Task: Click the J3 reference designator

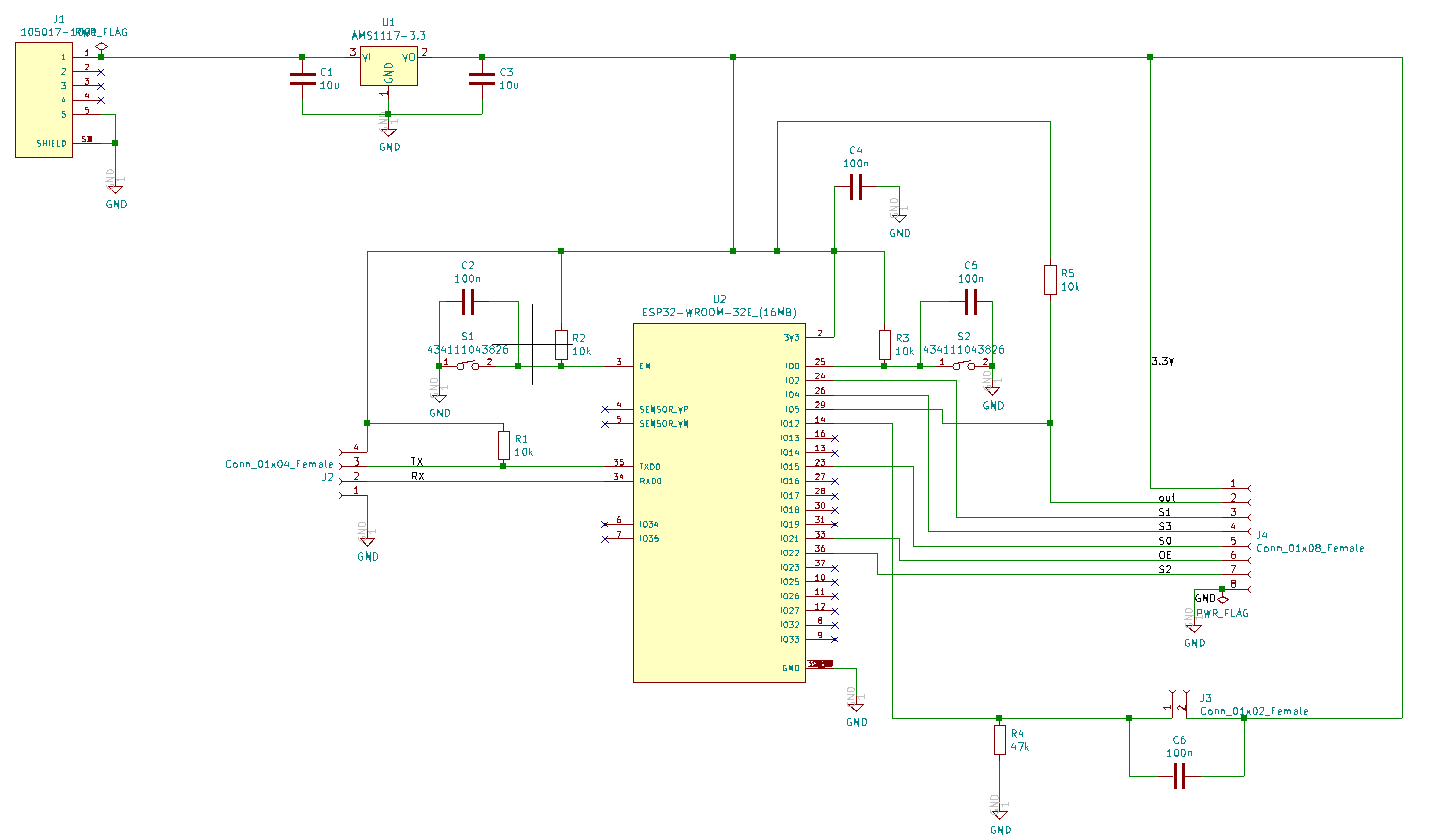Action: pos(1206,698)
